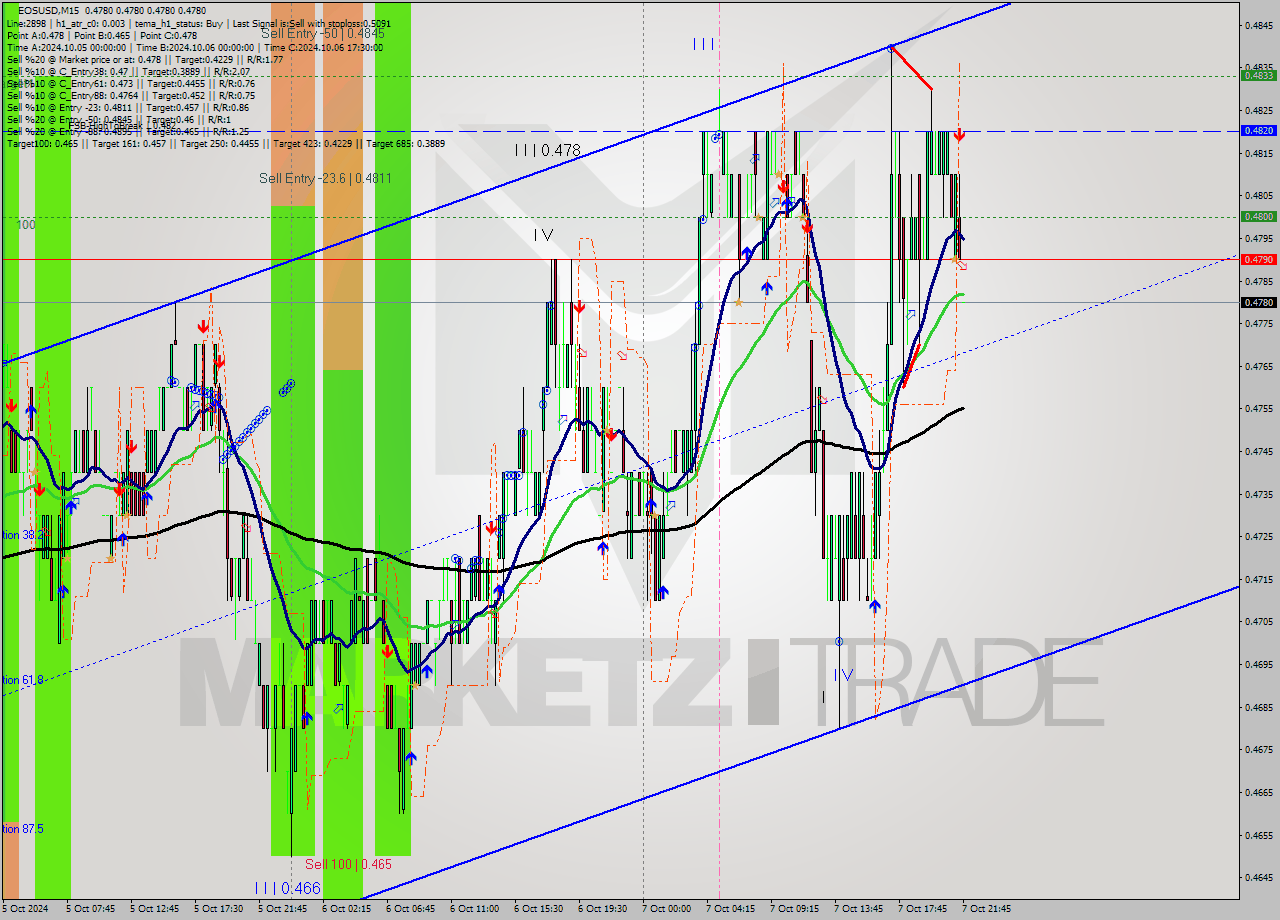This screenshot has width=1280, height=920.
Task: Click the 'I I I 0.466' wave label
Action: tap(287, 888)
